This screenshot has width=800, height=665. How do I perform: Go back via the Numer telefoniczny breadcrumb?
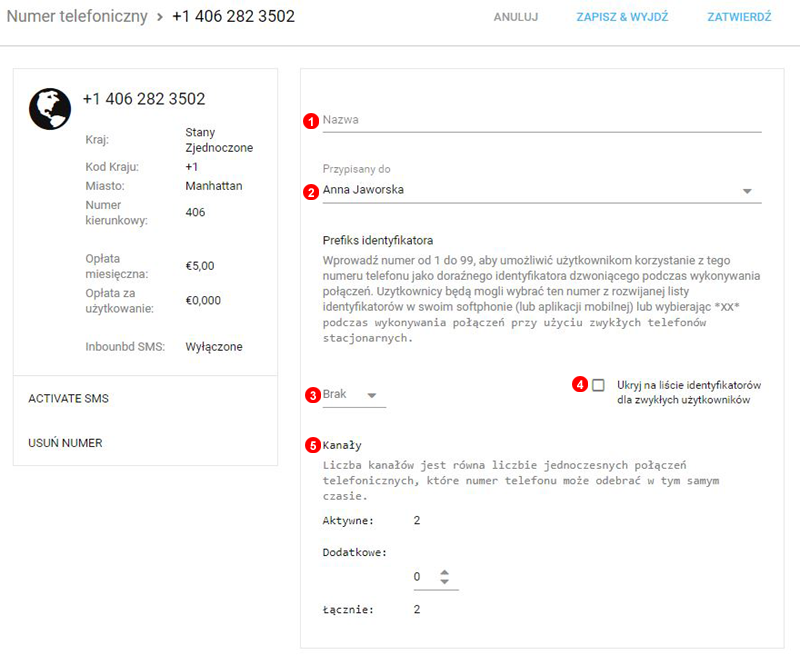[77, 18]
